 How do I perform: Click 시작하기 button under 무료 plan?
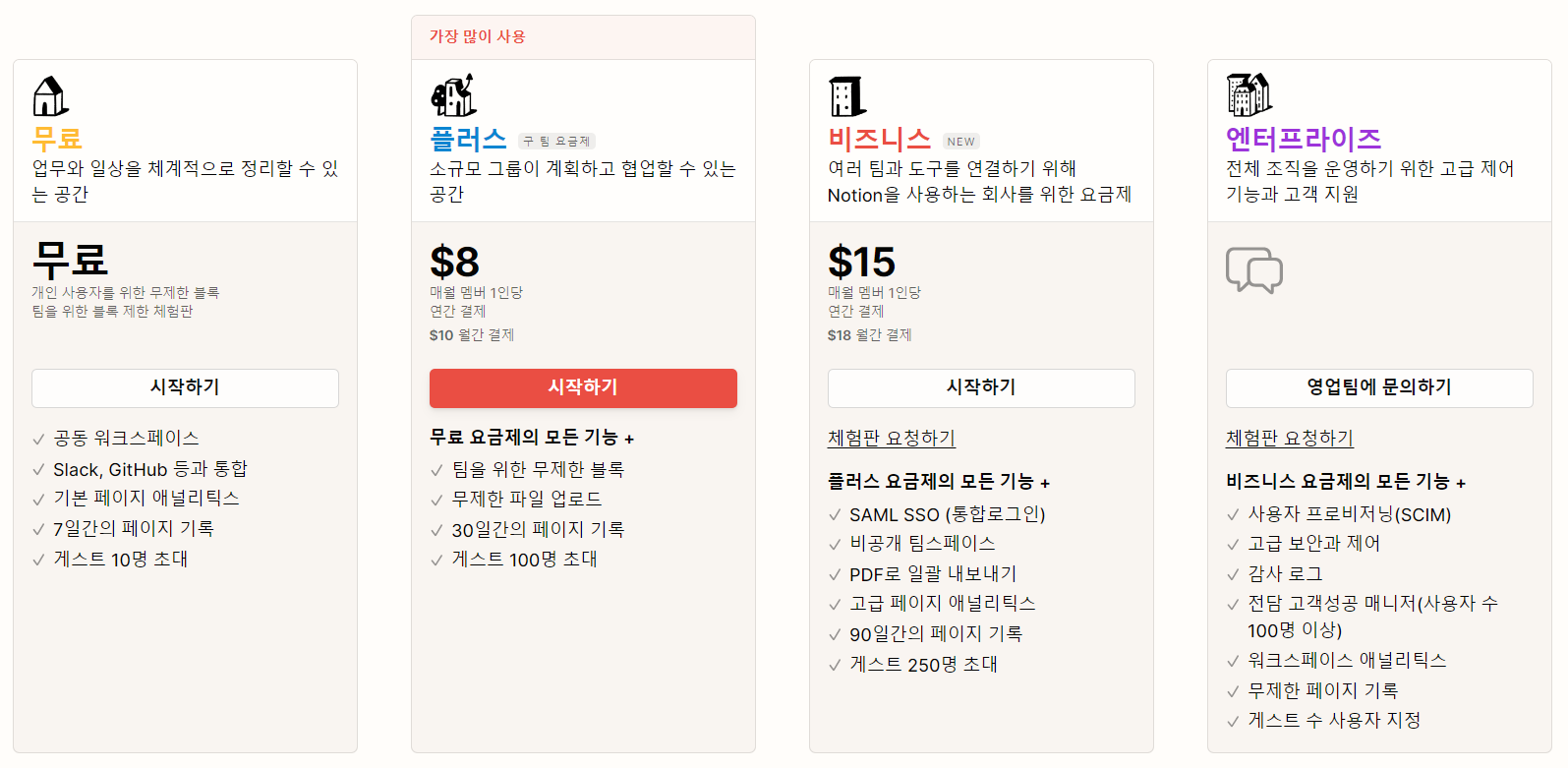(185, 388)
